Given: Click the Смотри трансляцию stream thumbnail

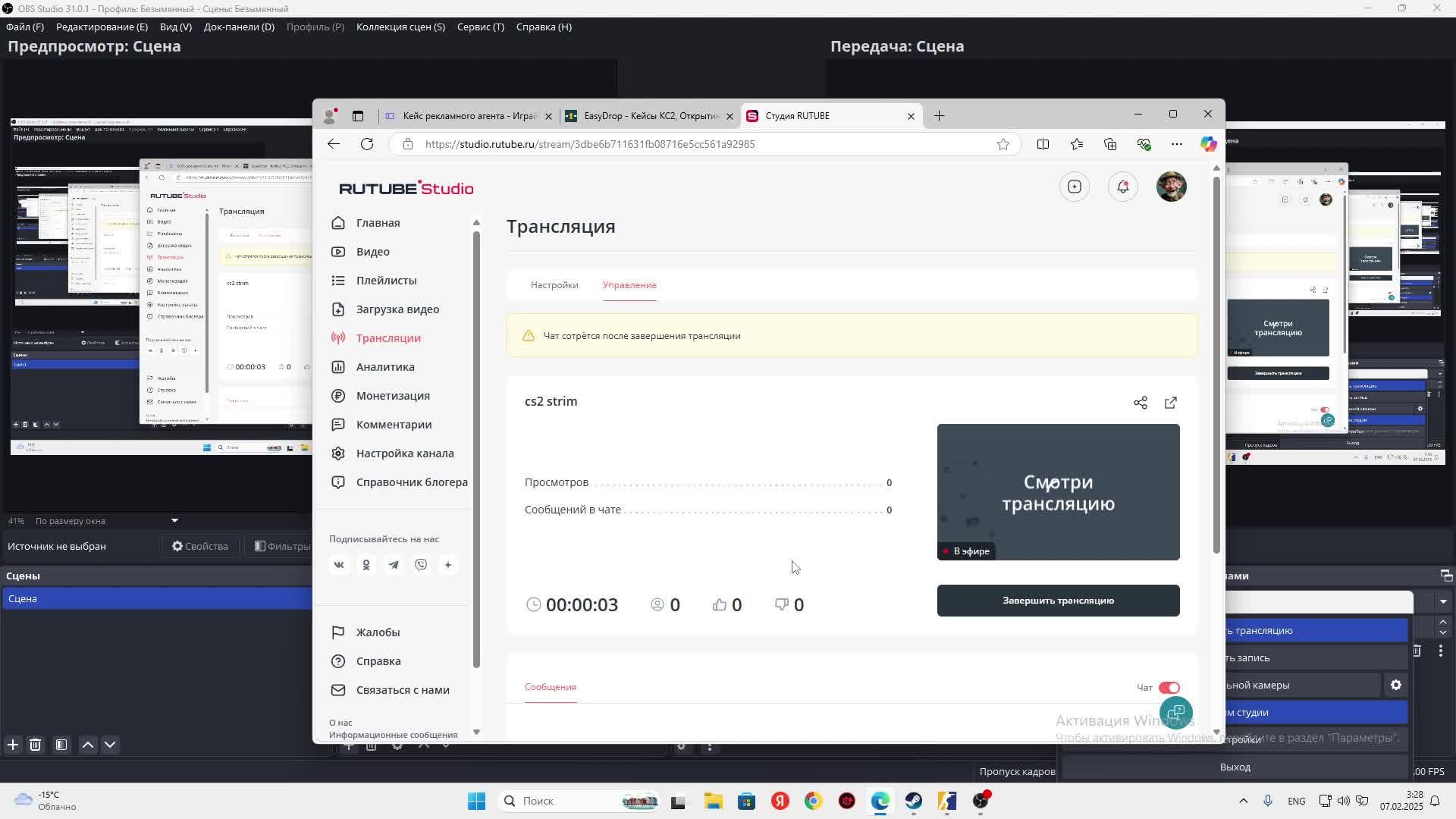Looking at the screenshot, I should pyautogui.click(x=1058, y=492).
